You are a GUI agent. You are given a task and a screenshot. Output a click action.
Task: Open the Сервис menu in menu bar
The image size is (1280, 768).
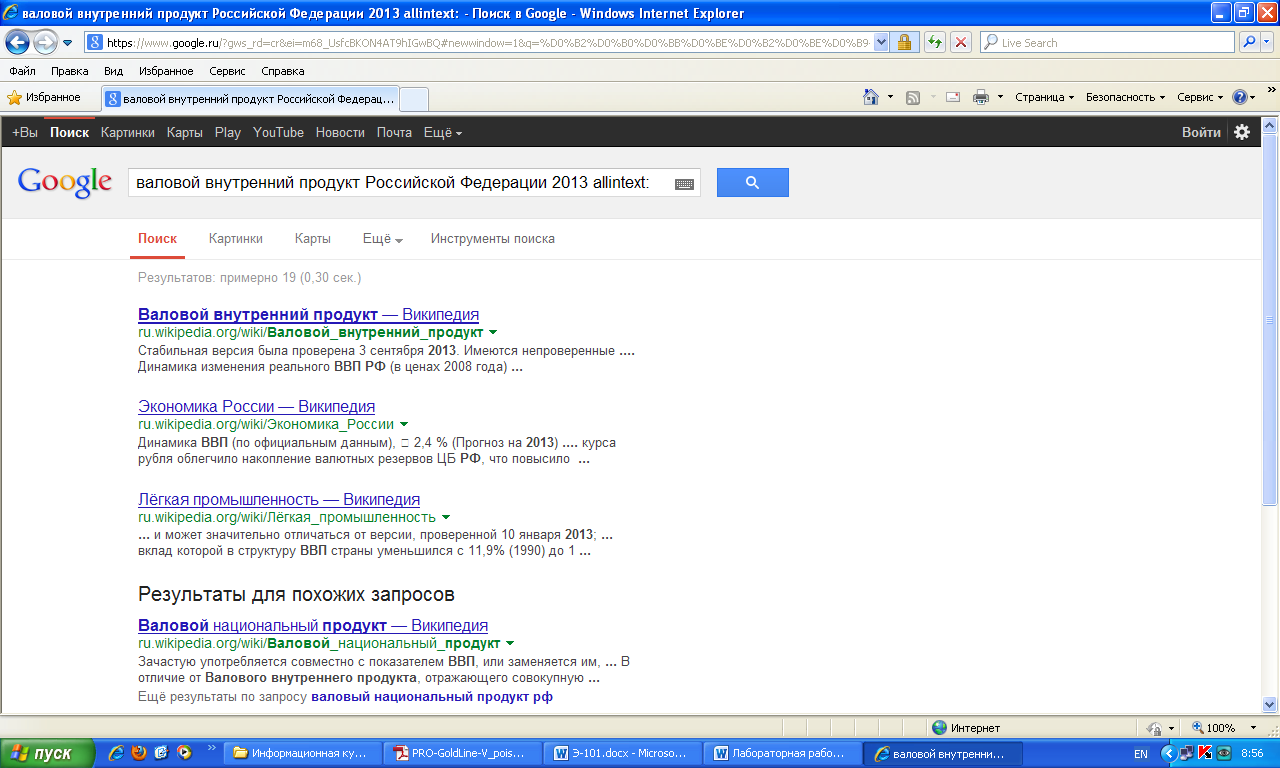coord(227,71)
